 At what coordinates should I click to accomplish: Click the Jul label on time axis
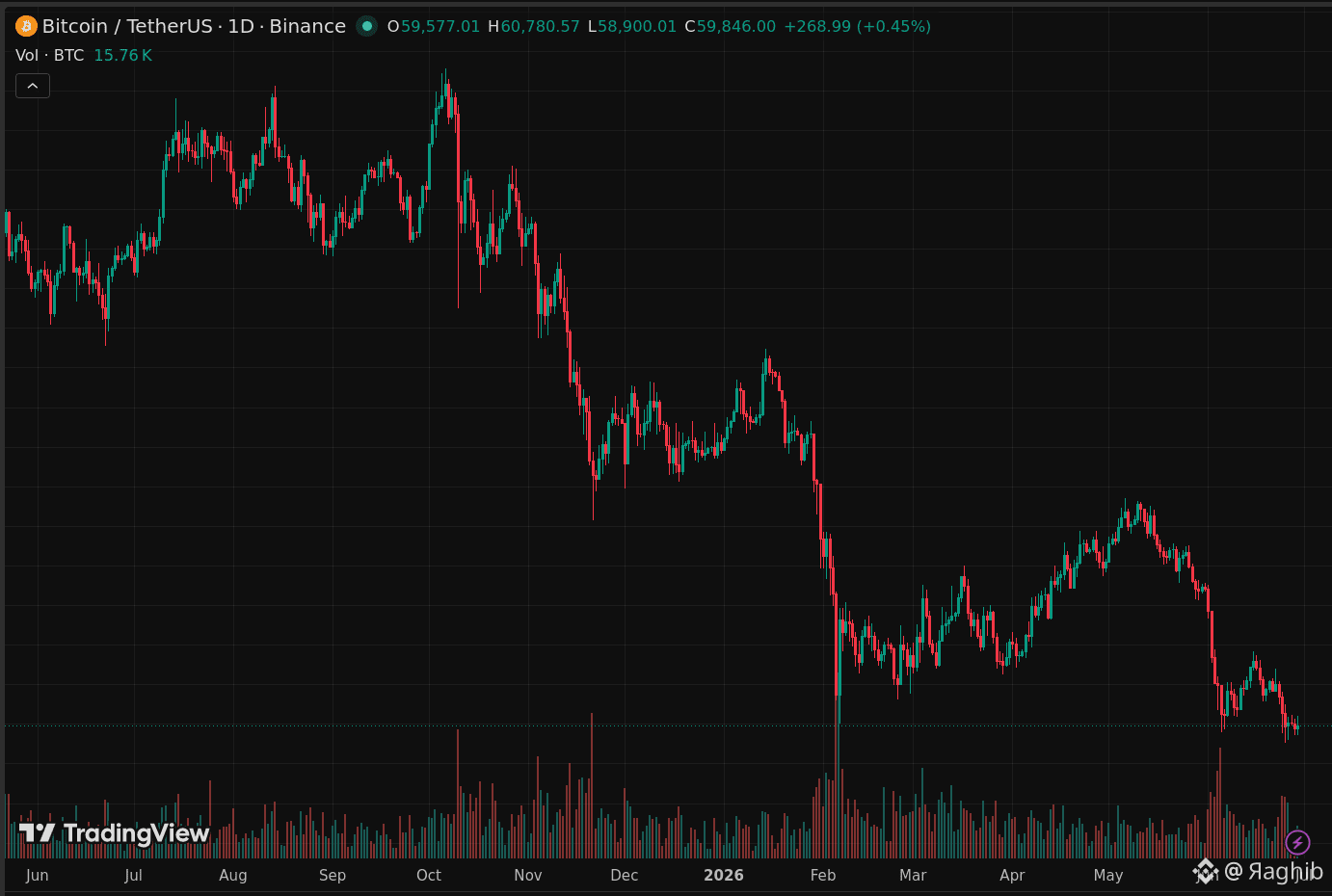point(133,875)
